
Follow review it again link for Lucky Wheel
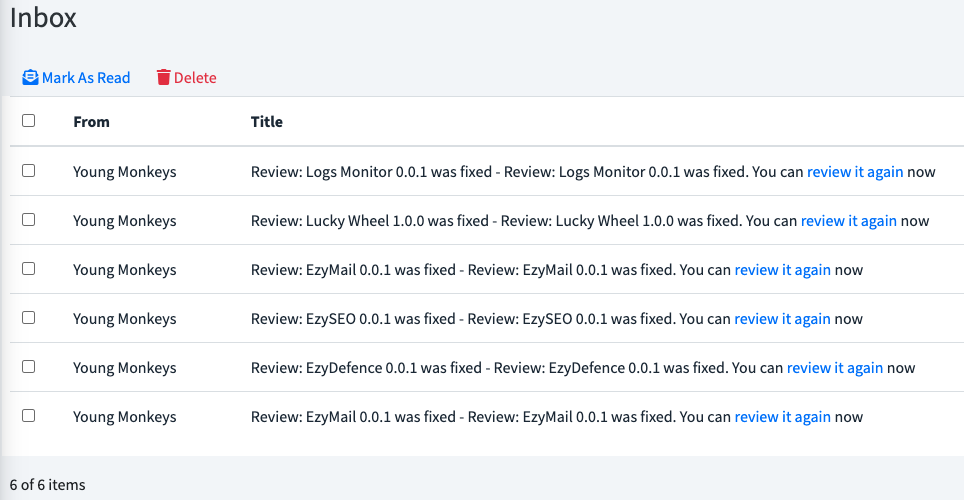coord(848,221)
